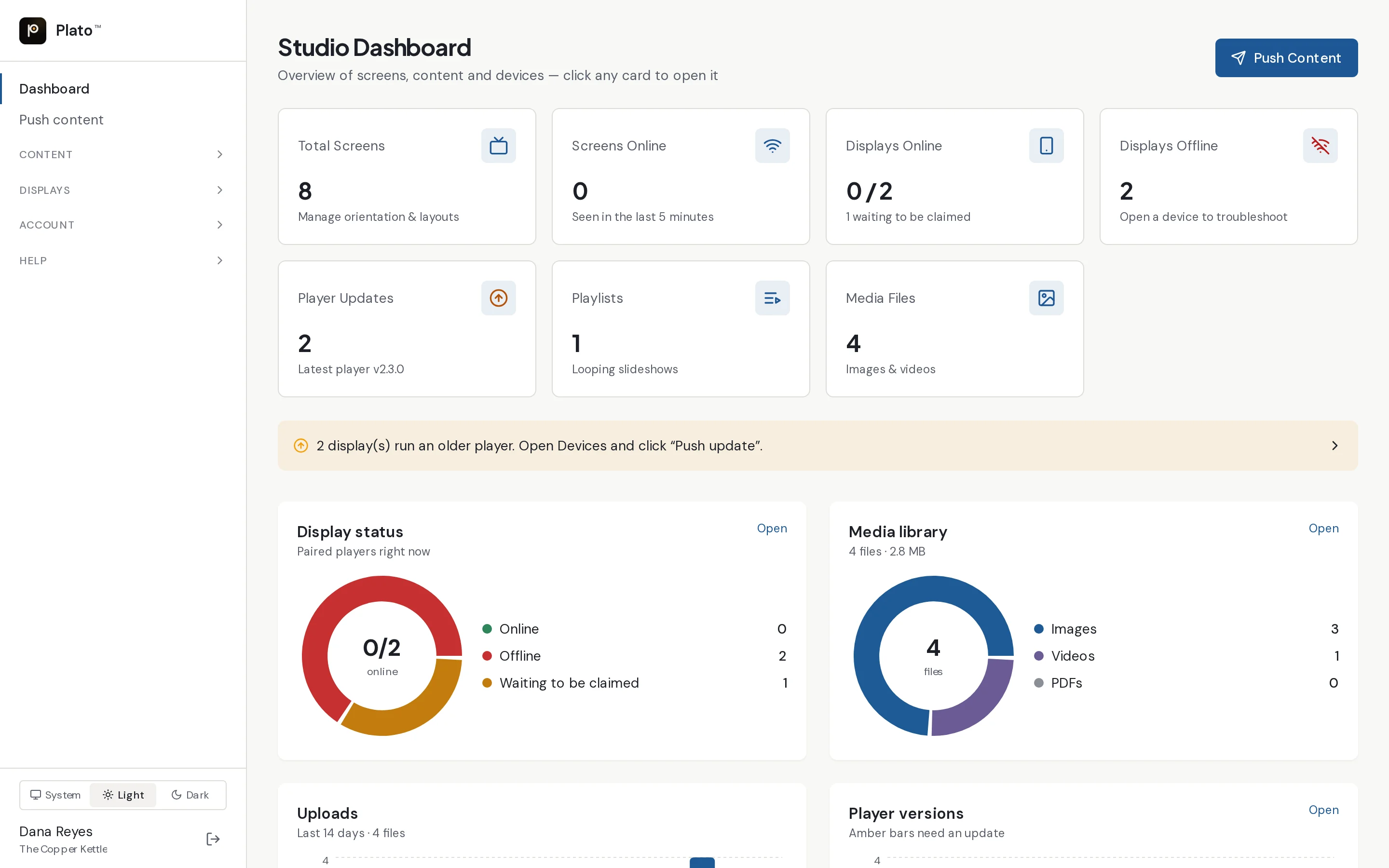The width and height of the screenshot is (1389, 868).
Task: Click the moon icon on the Dark option
Action: click(x=176, y=795)
